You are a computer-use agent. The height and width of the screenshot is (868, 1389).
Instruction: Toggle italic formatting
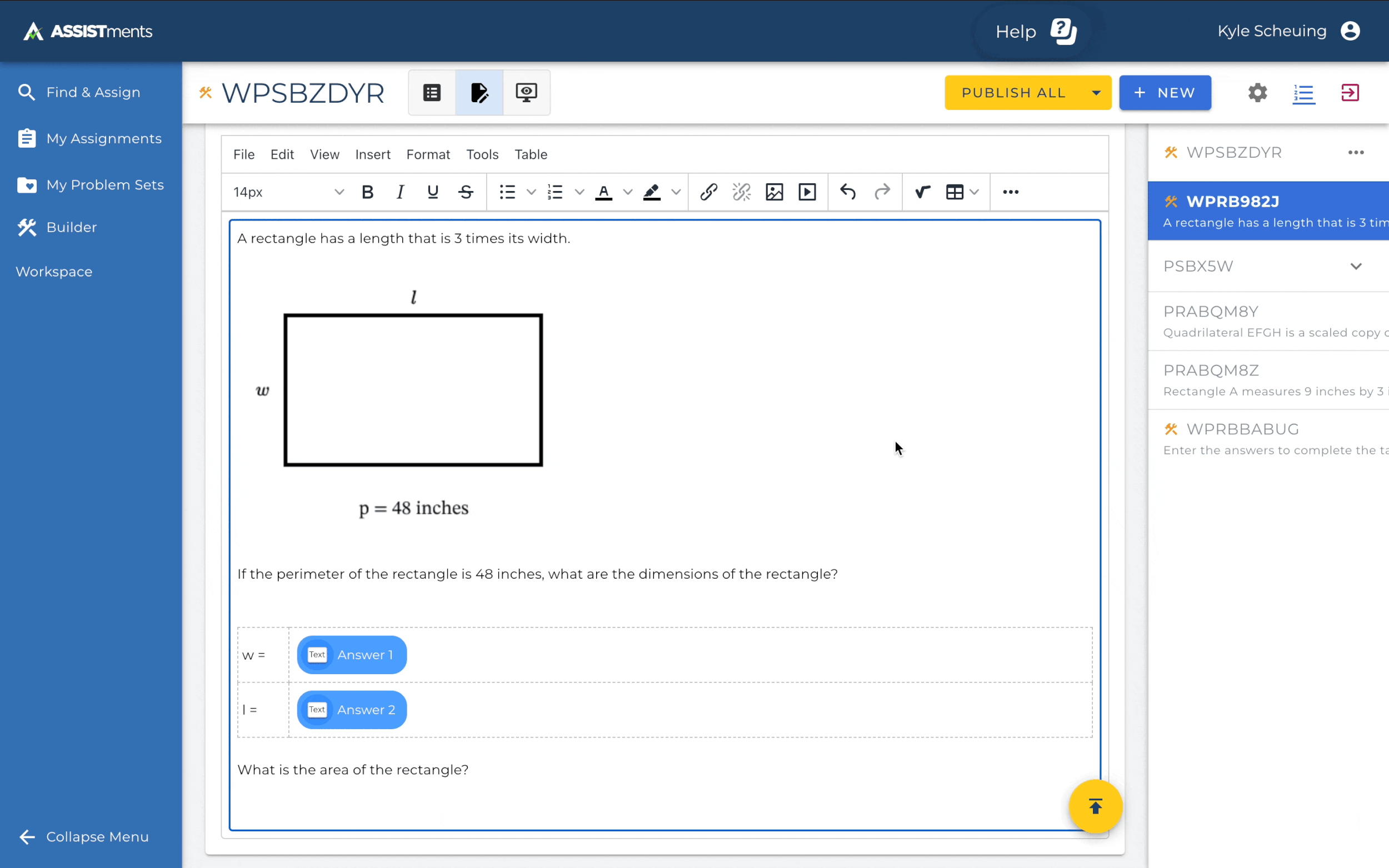[x=400, y=192]
